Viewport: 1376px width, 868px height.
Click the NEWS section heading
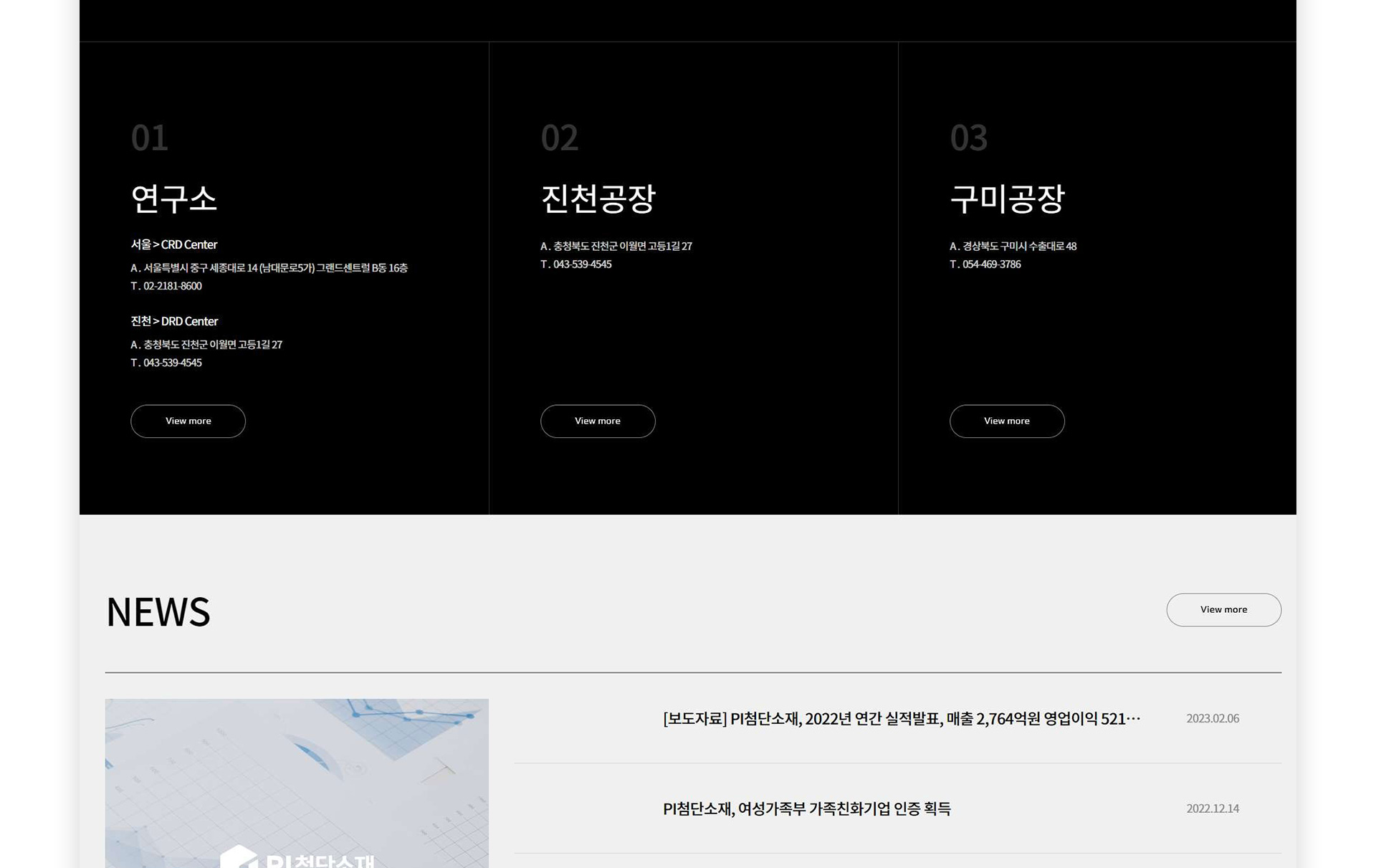(158, 611)
